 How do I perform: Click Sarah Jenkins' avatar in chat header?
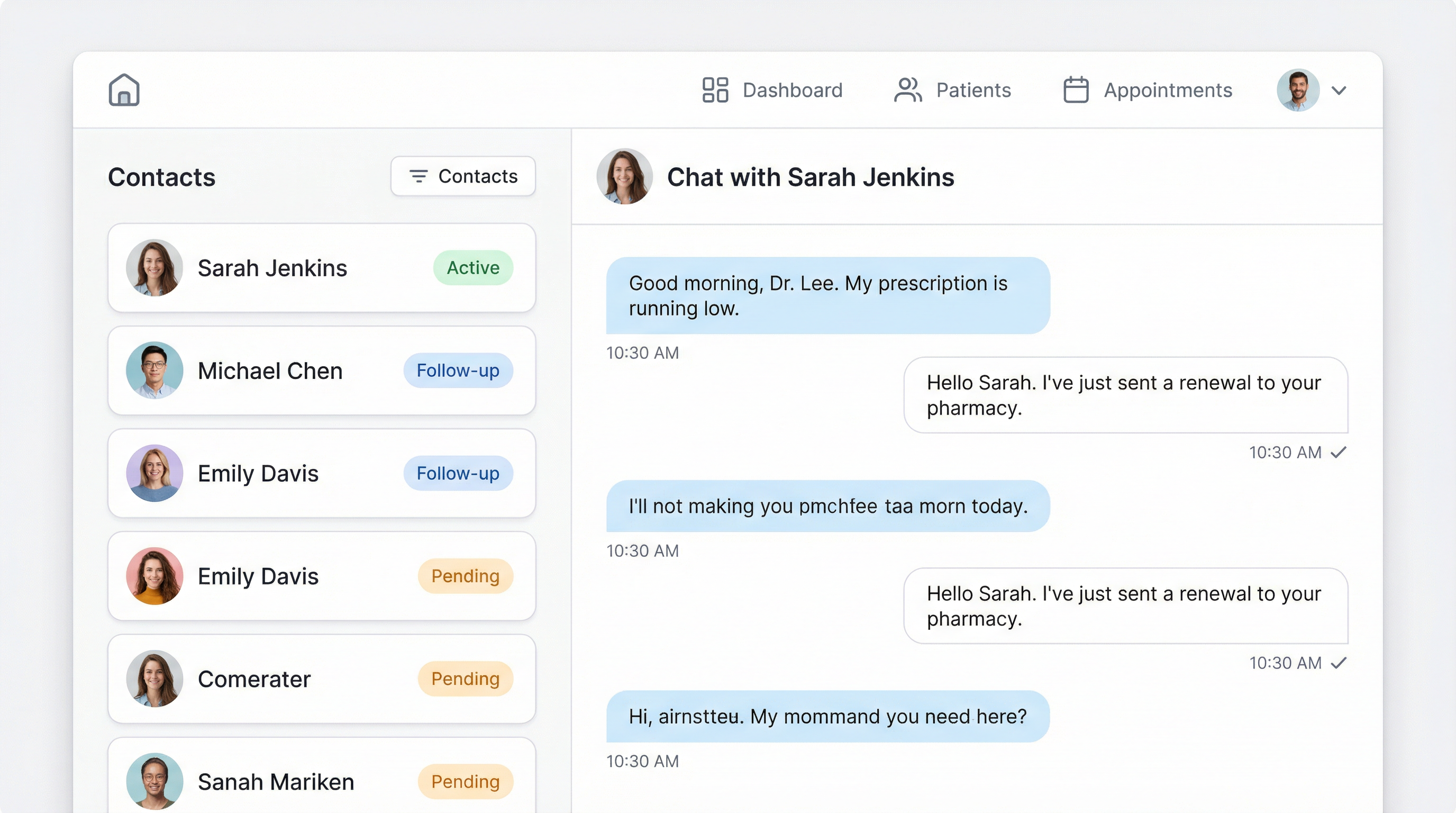pos(624,176)
